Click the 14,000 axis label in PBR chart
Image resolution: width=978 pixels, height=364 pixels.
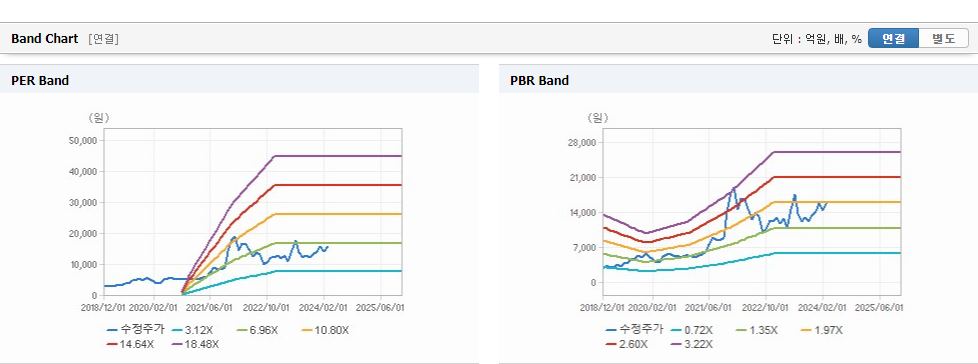(582, 213)
